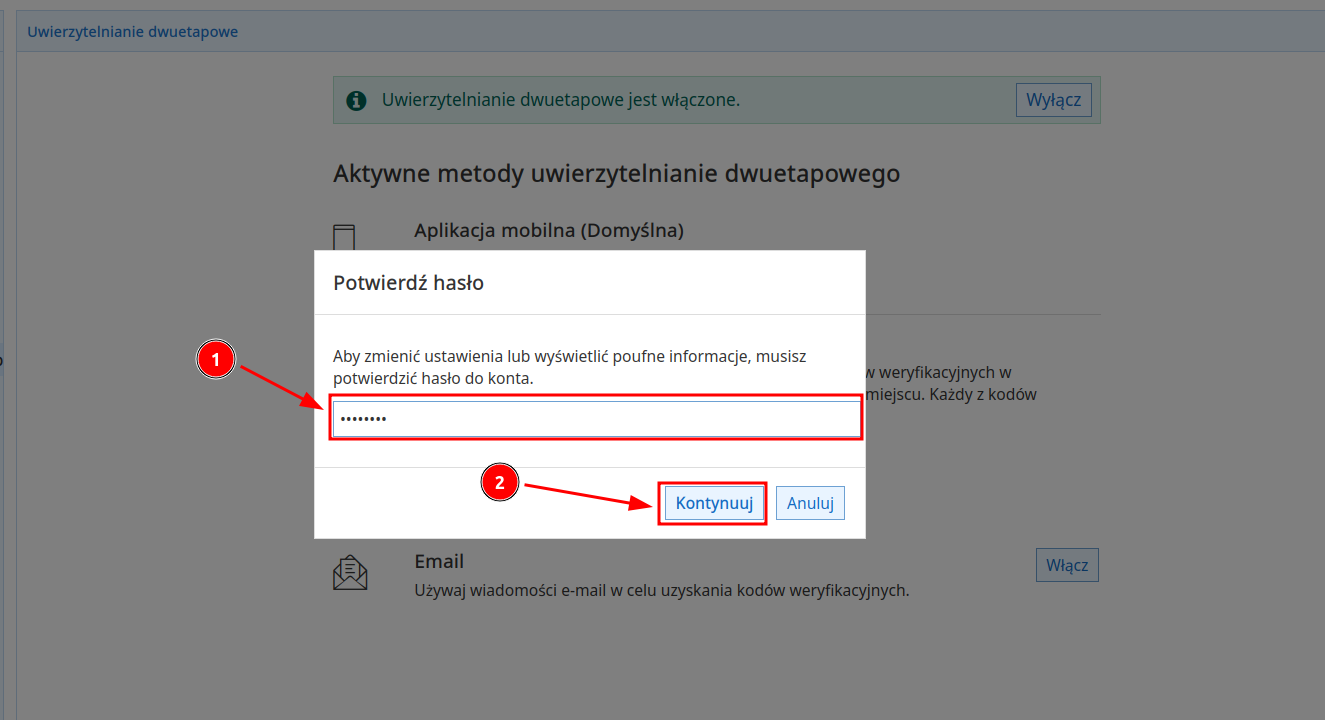The width and height of the screenshot is (1325, 720).
Task: Click 'Aplikacja mobilna (Domyślna)' text
Action: [x=549, y=230]
